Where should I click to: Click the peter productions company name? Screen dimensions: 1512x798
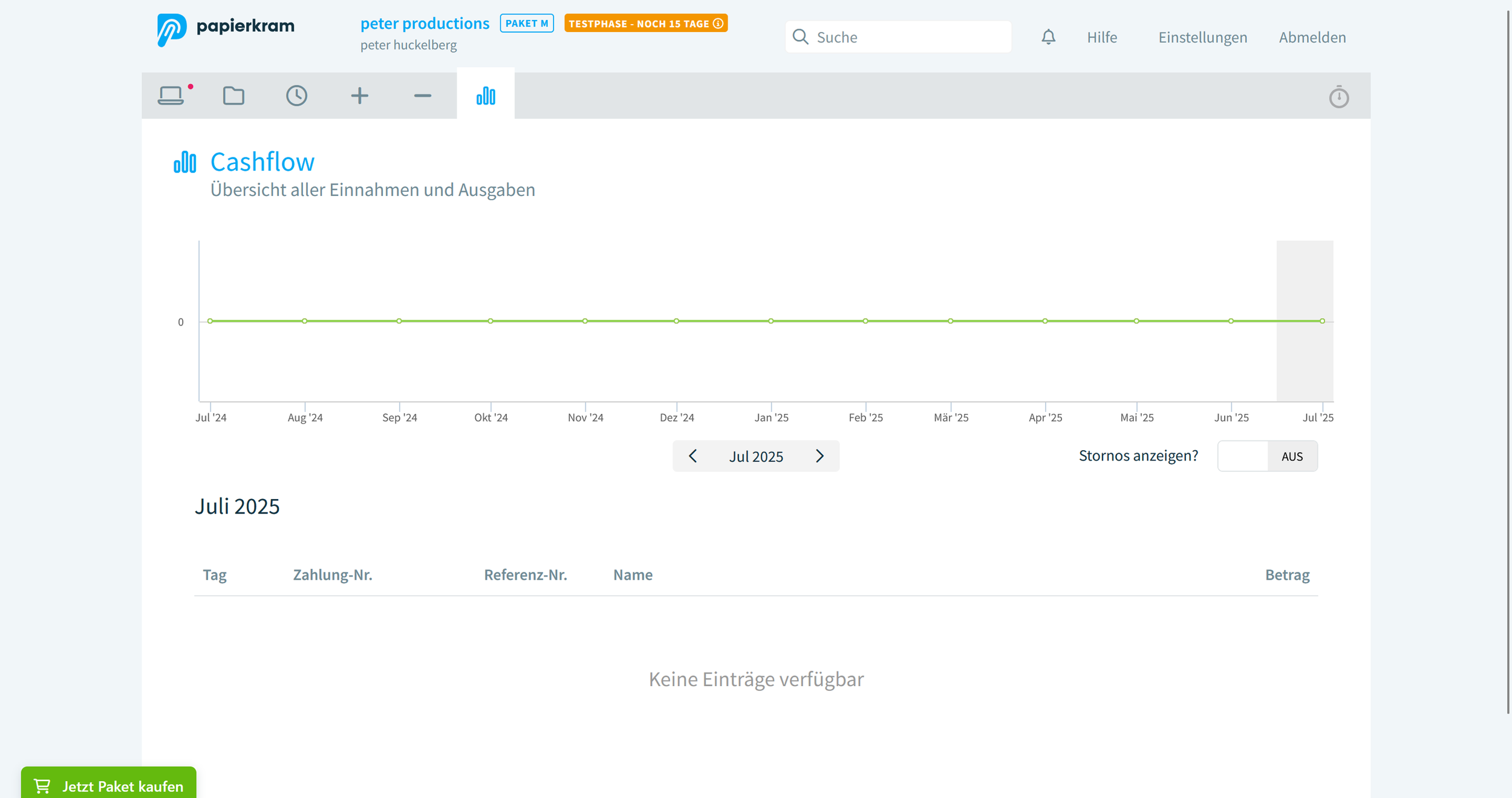425,24
